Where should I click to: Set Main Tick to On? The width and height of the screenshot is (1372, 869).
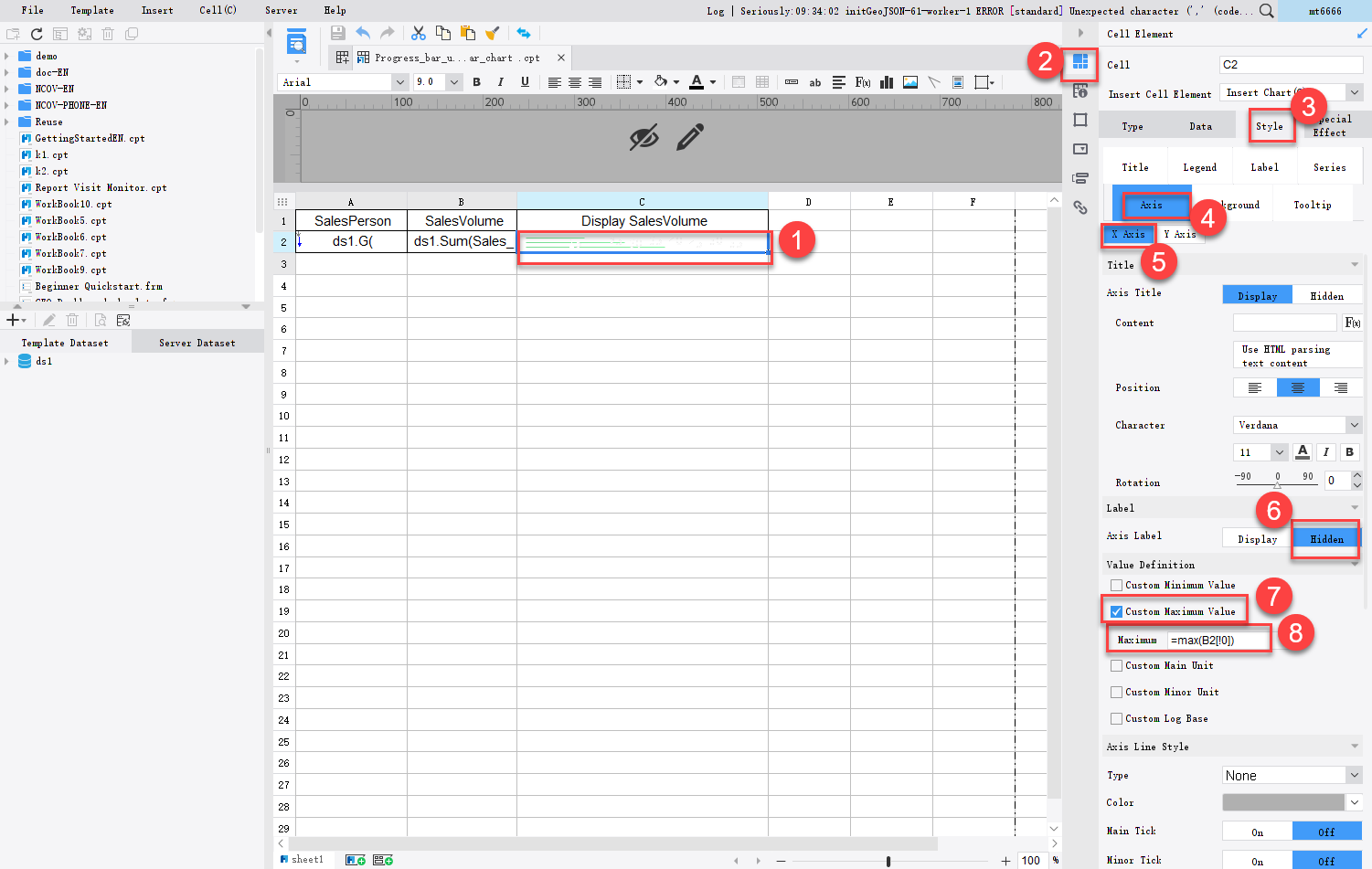[1258, 832]
